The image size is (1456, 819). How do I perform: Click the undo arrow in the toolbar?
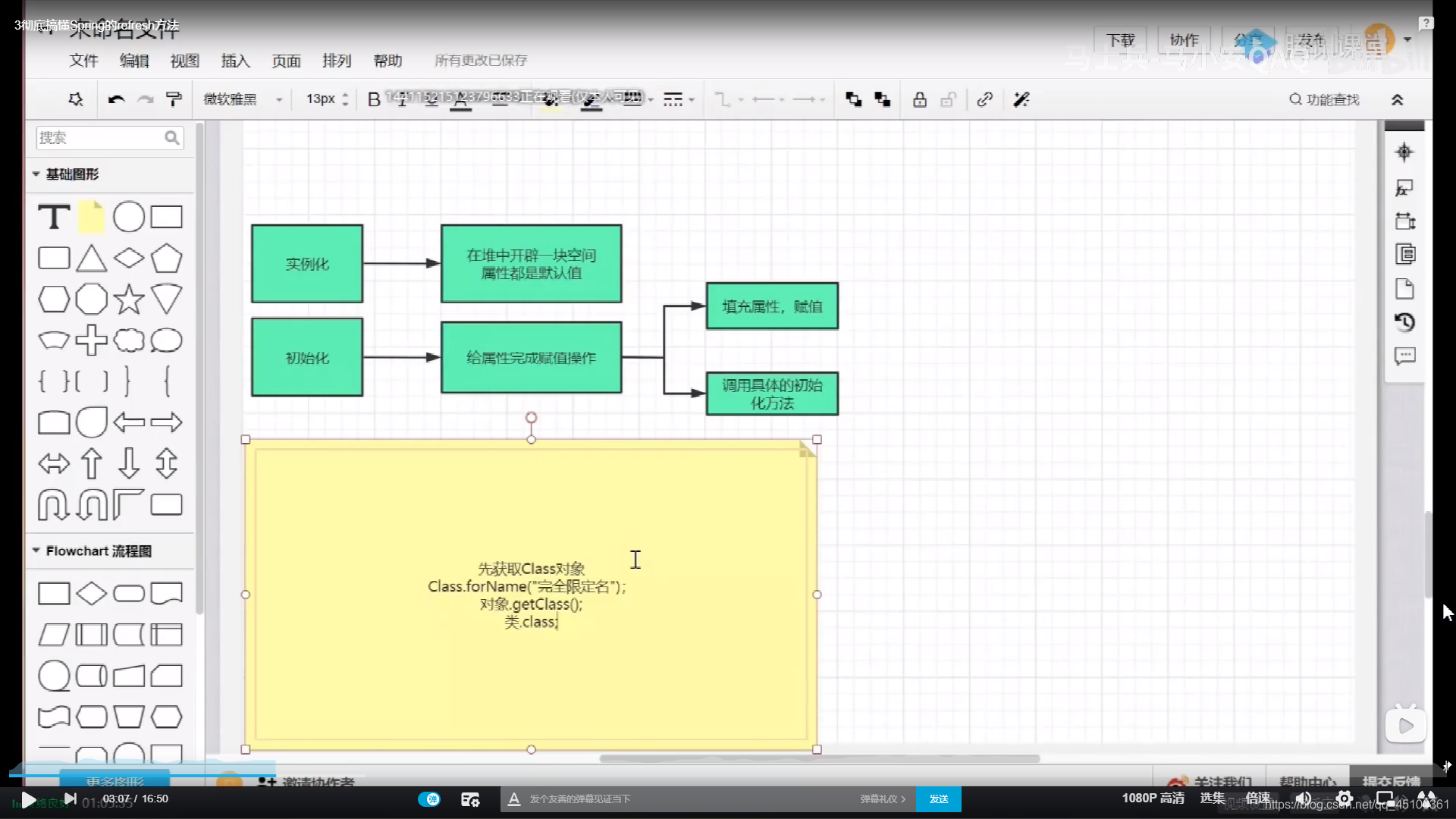116,99
